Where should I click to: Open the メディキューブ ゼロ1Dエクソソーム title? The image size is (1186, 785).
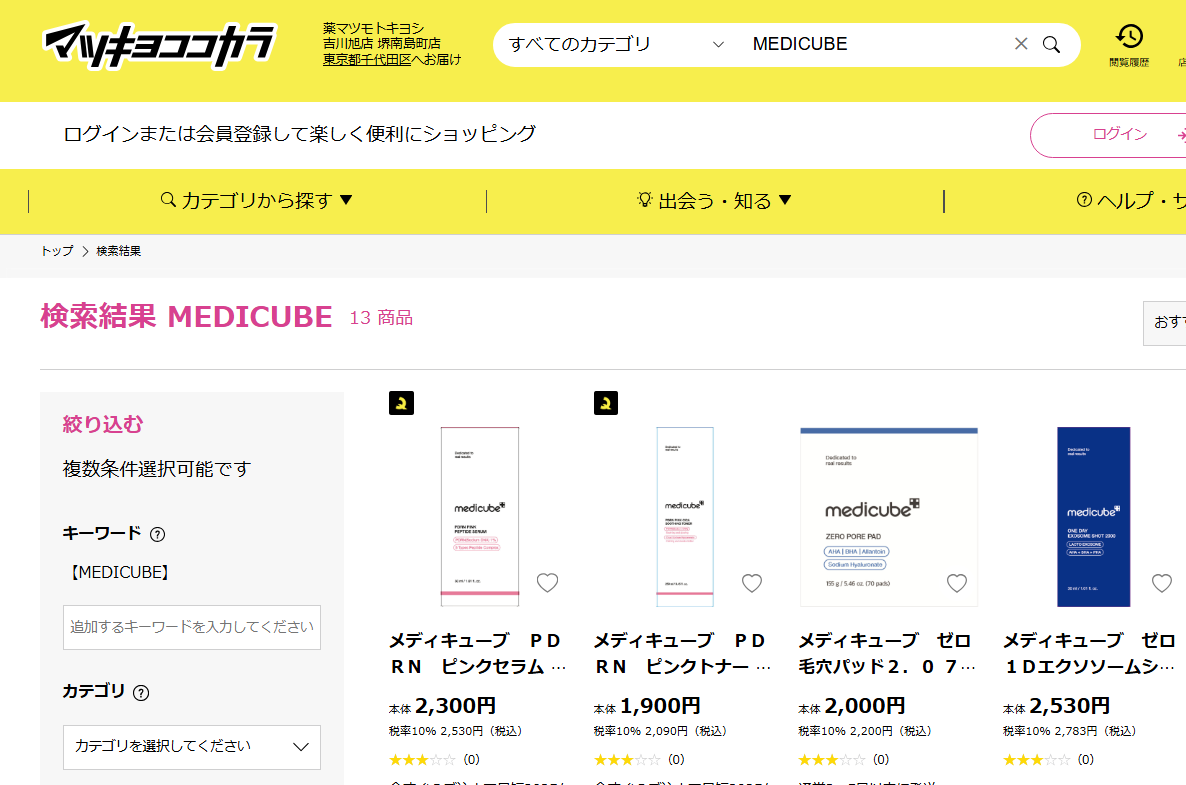1089,653
